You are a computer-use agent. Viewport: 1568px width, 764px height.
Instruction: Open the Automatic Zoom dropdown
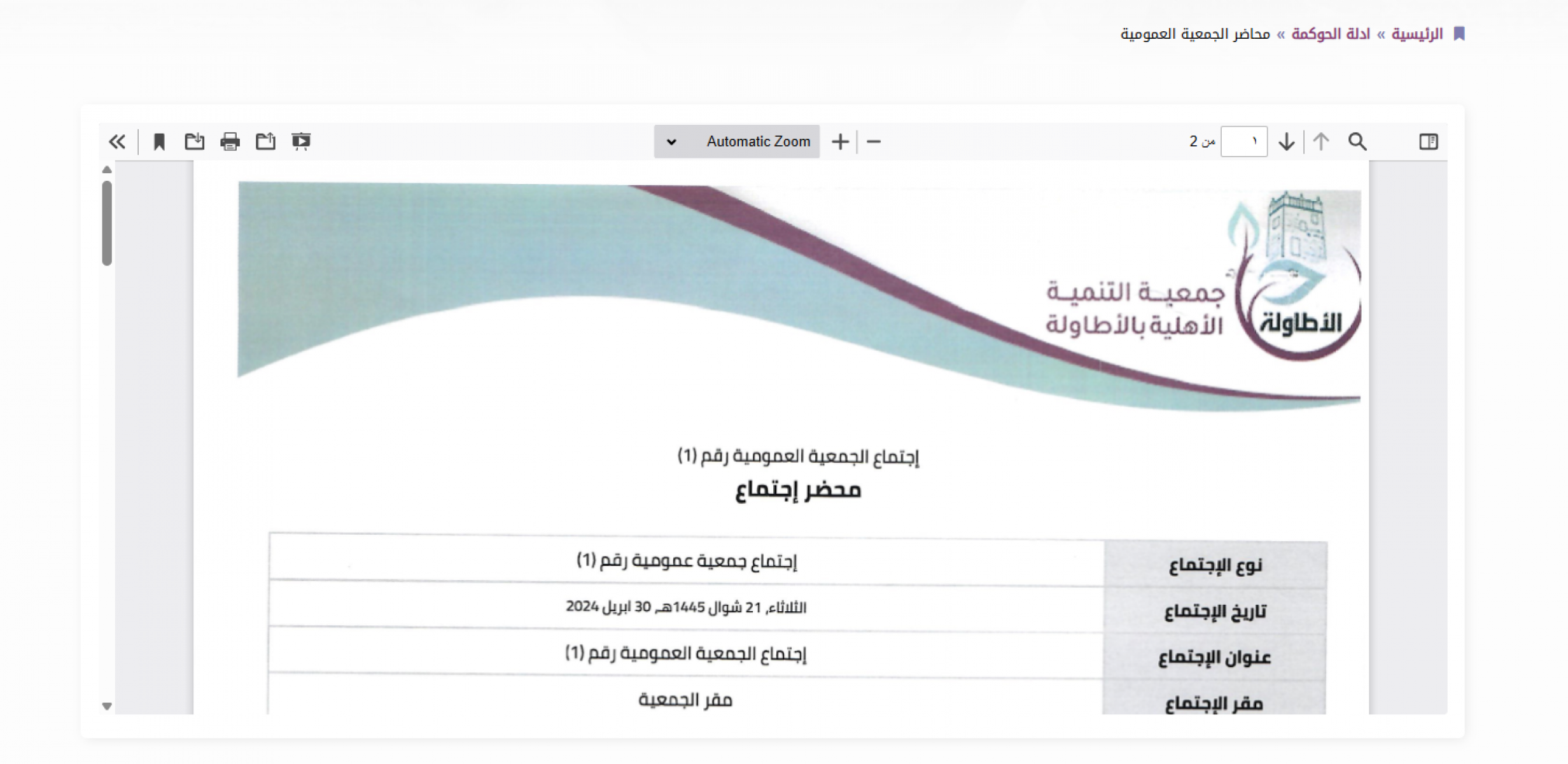757,141
